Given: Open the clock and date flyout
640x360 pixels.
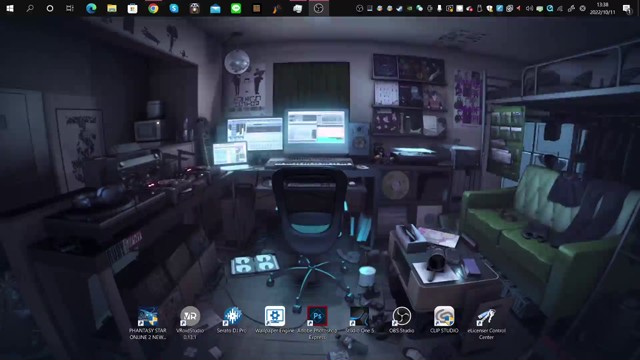Looking at the screenshot, I should tap(602, 9).
